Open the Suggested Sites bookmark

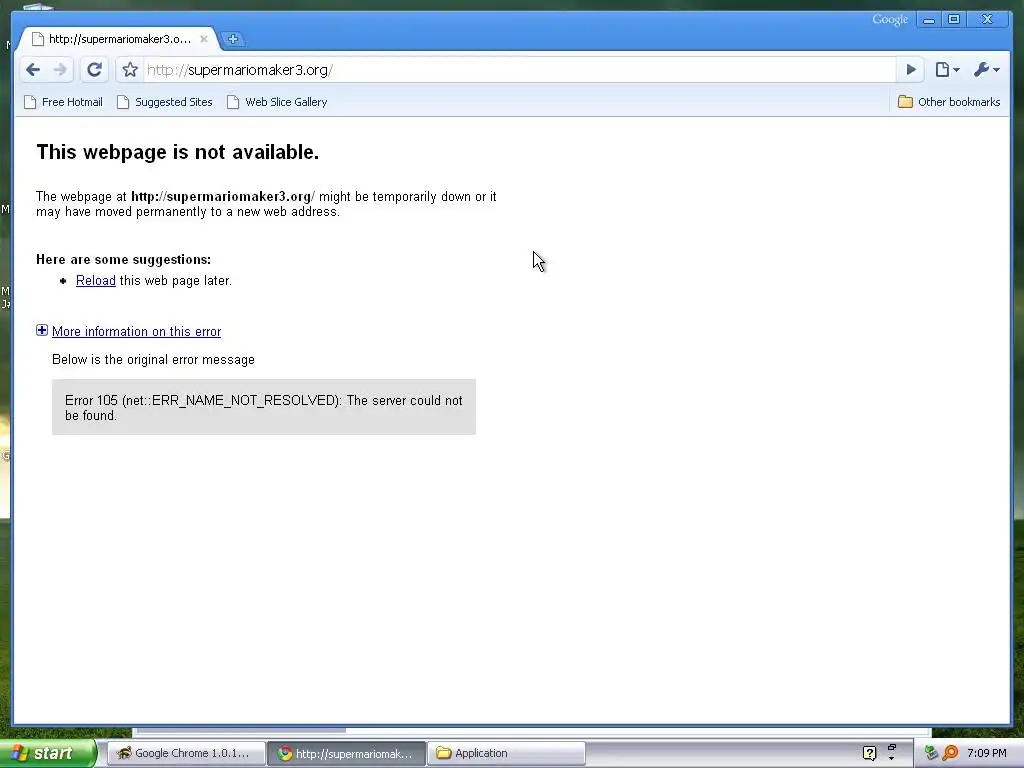pyautogui.click(x=165, y=102)
